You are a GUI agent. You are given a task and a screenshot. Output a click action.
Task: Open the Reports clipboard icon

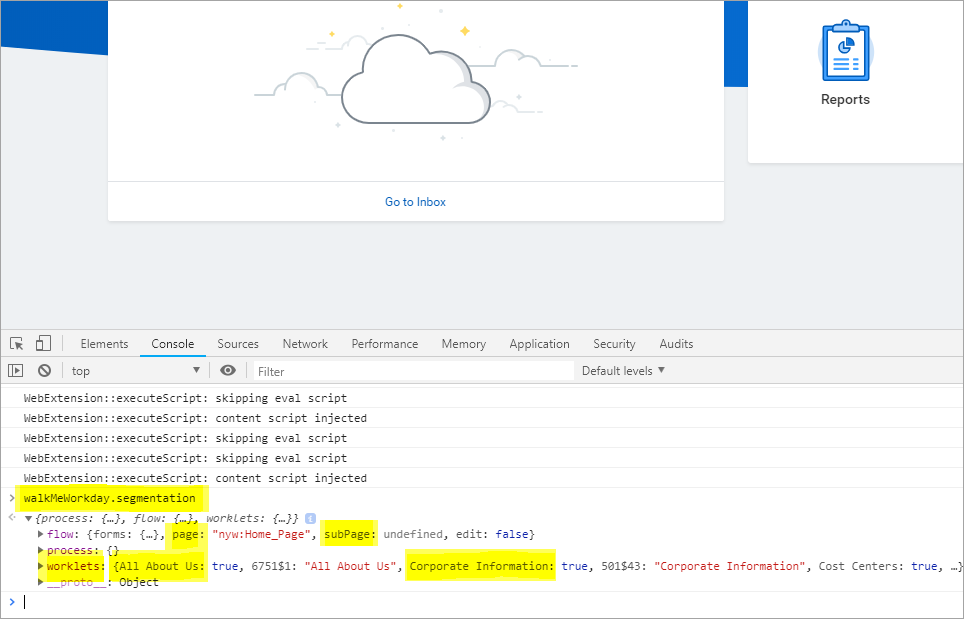[845, 52]
